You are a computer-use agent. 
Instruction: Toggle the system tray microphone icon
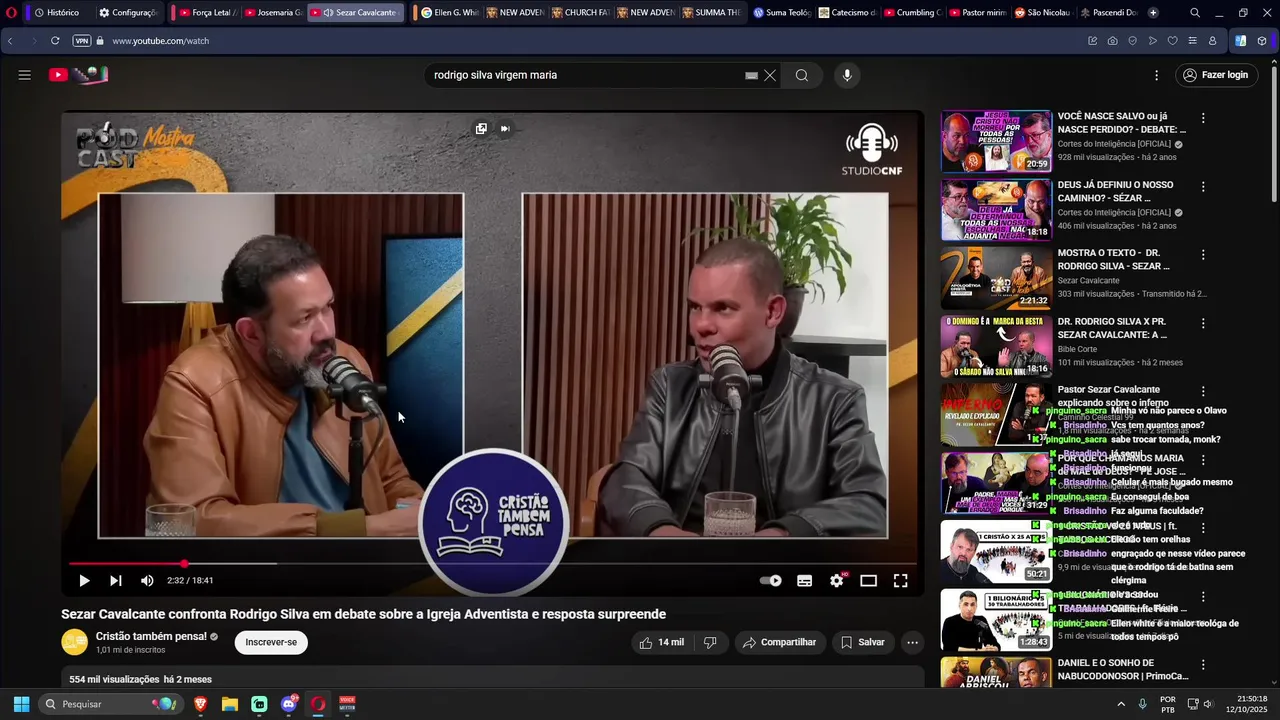coord(1142,704)
